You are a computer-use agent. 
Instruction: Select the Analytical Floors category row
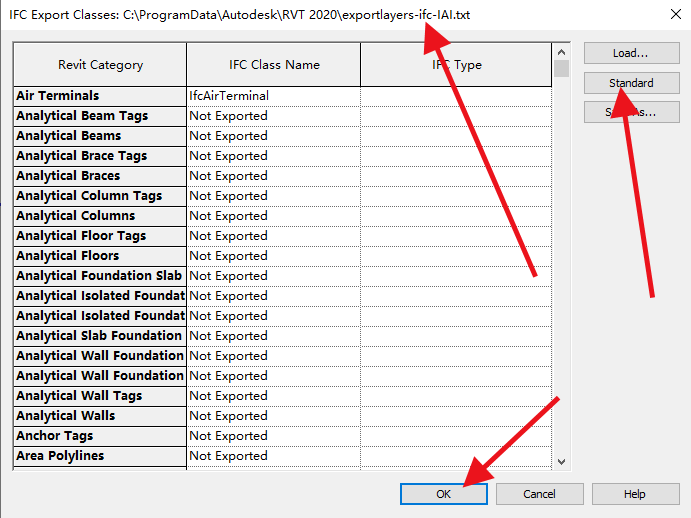100,256
